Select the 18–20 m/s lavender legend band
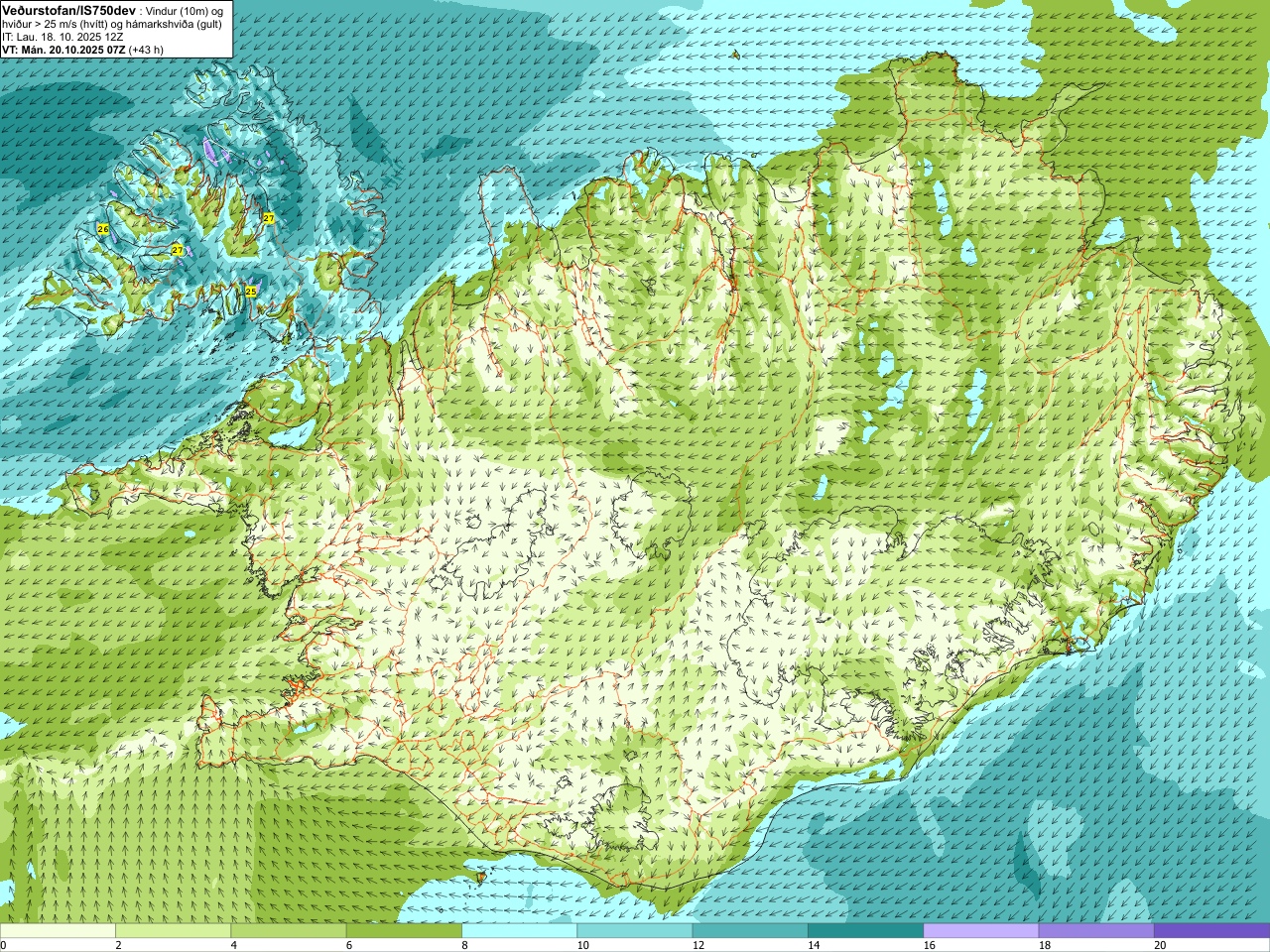The width and height of the screenshot is (1270, 952). click(x=1096, y=931)
